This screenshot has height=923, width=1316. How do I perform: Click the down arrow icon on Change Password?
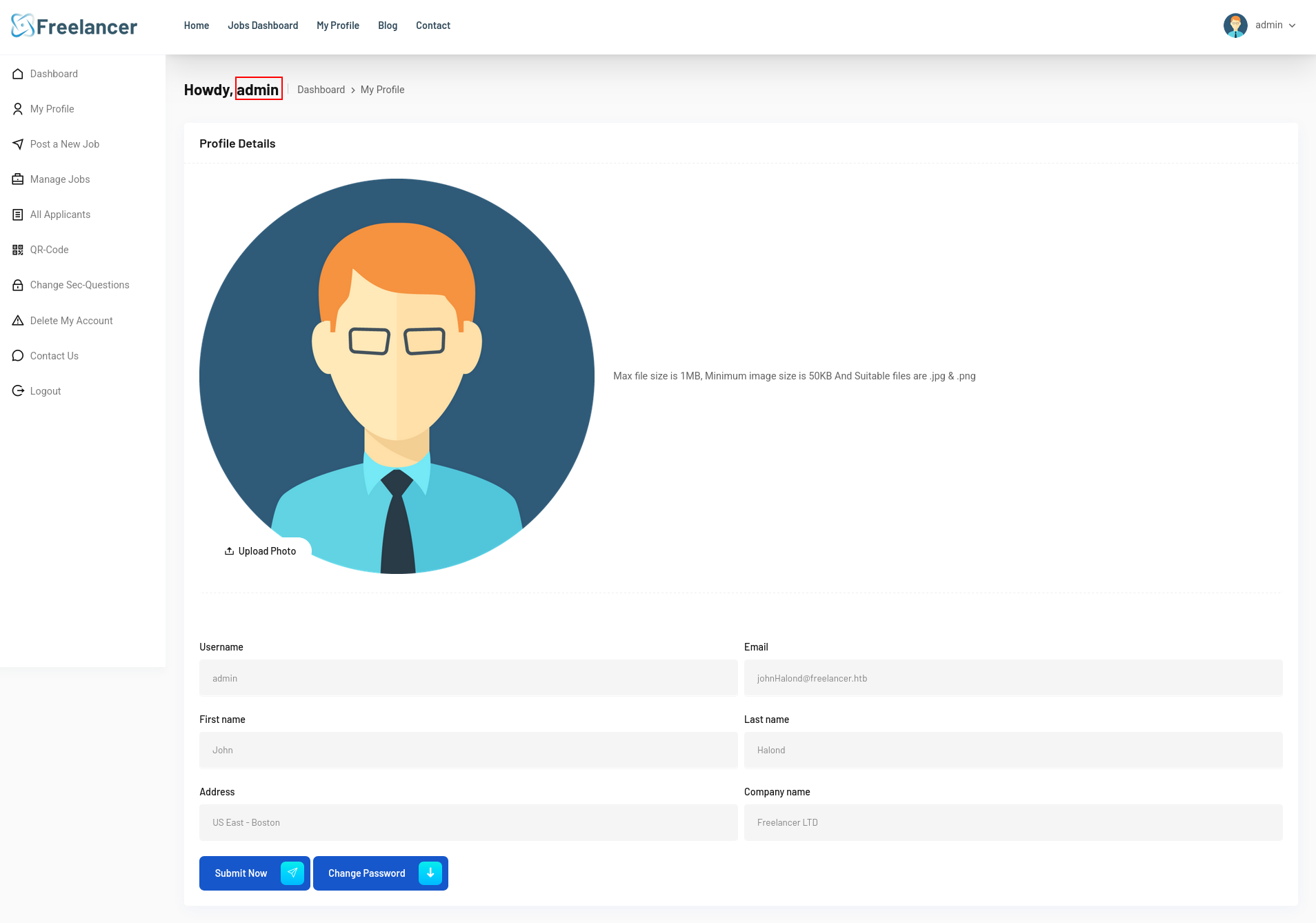click(x=430, y=873)
